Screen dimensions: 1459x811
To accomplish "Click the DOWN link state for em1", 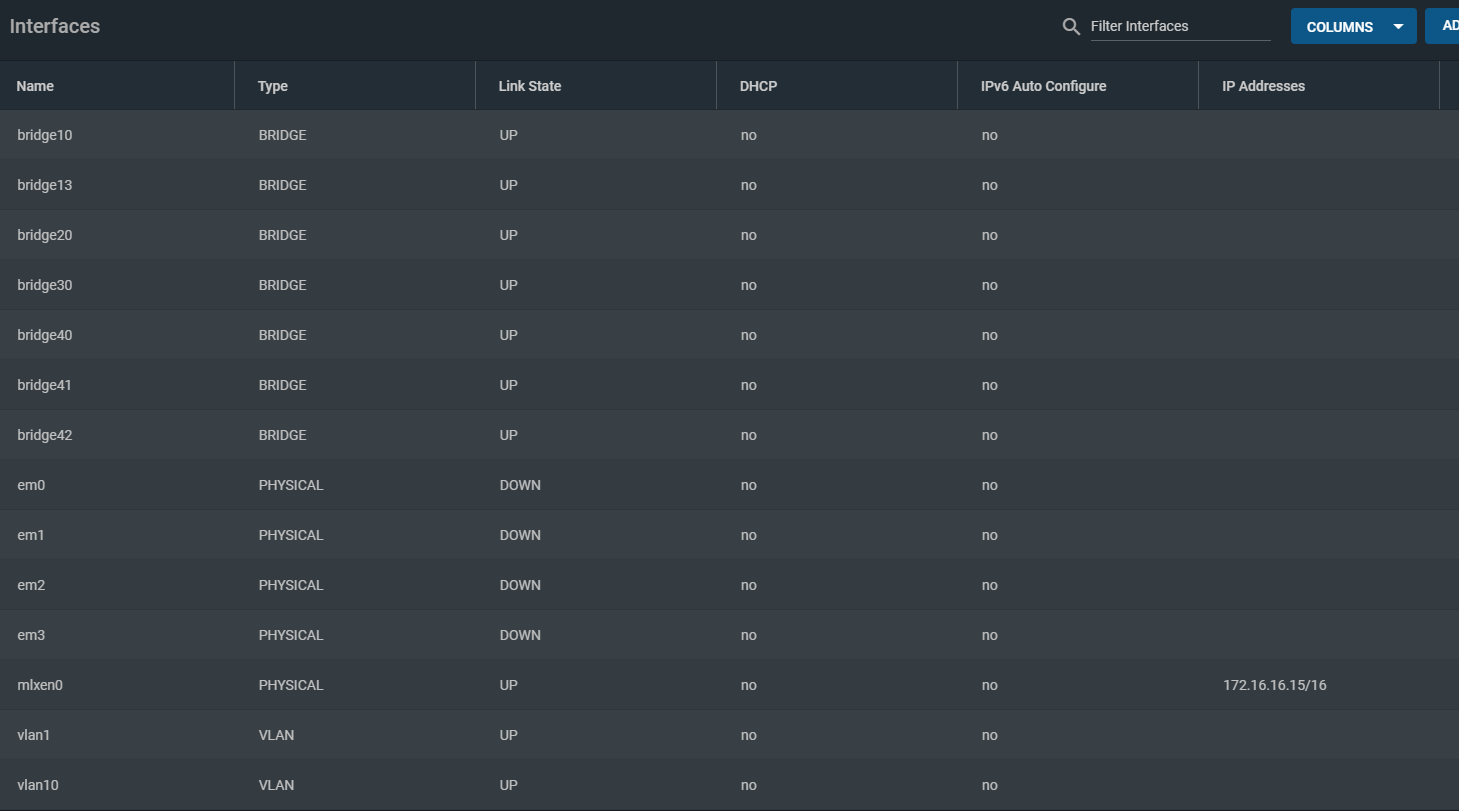I will pyautogui.click(x=520, y=535).
